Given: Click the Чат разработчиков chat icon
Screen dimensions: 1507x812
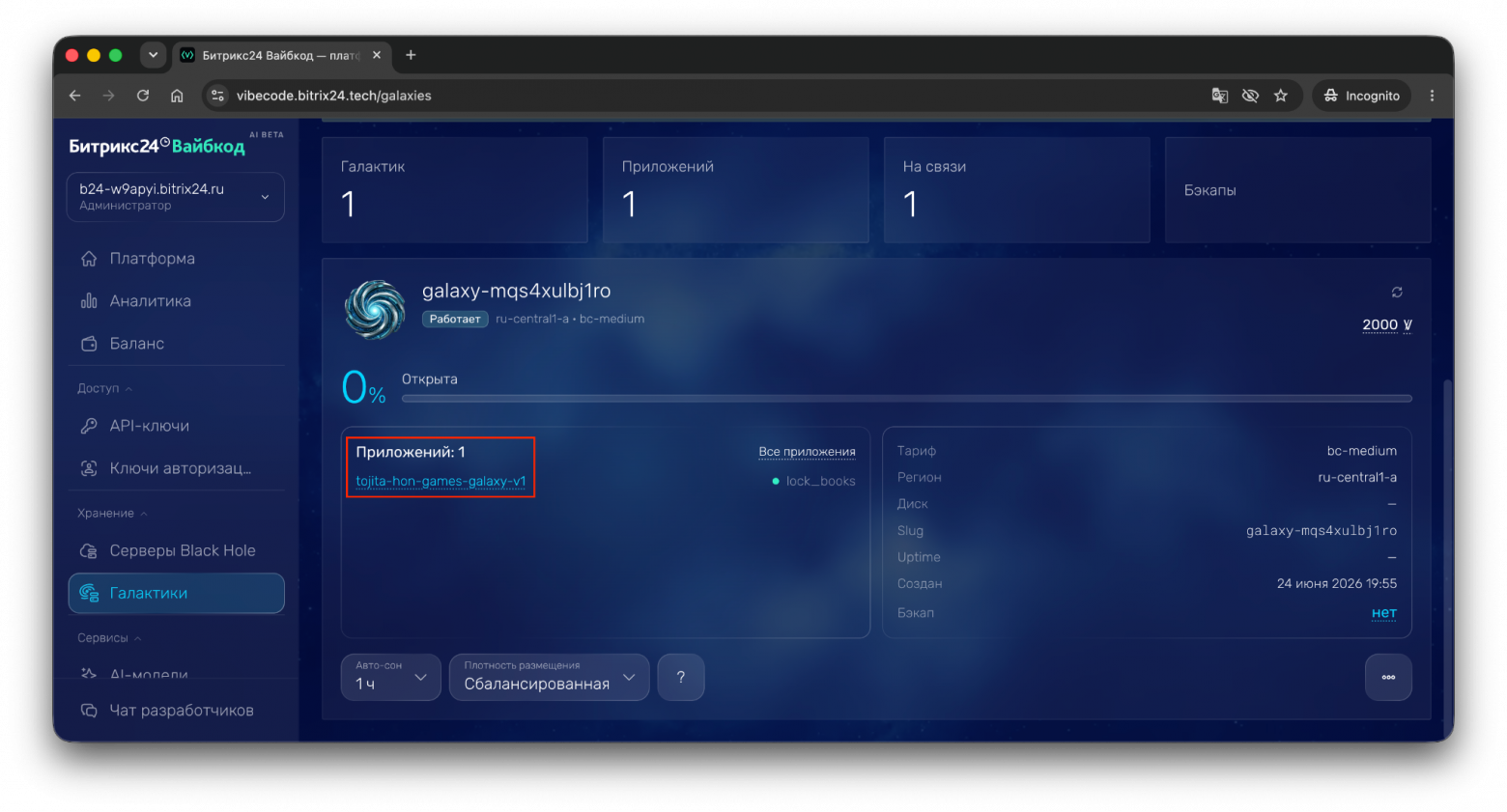Looking at the screenshot, I should 89,711.
